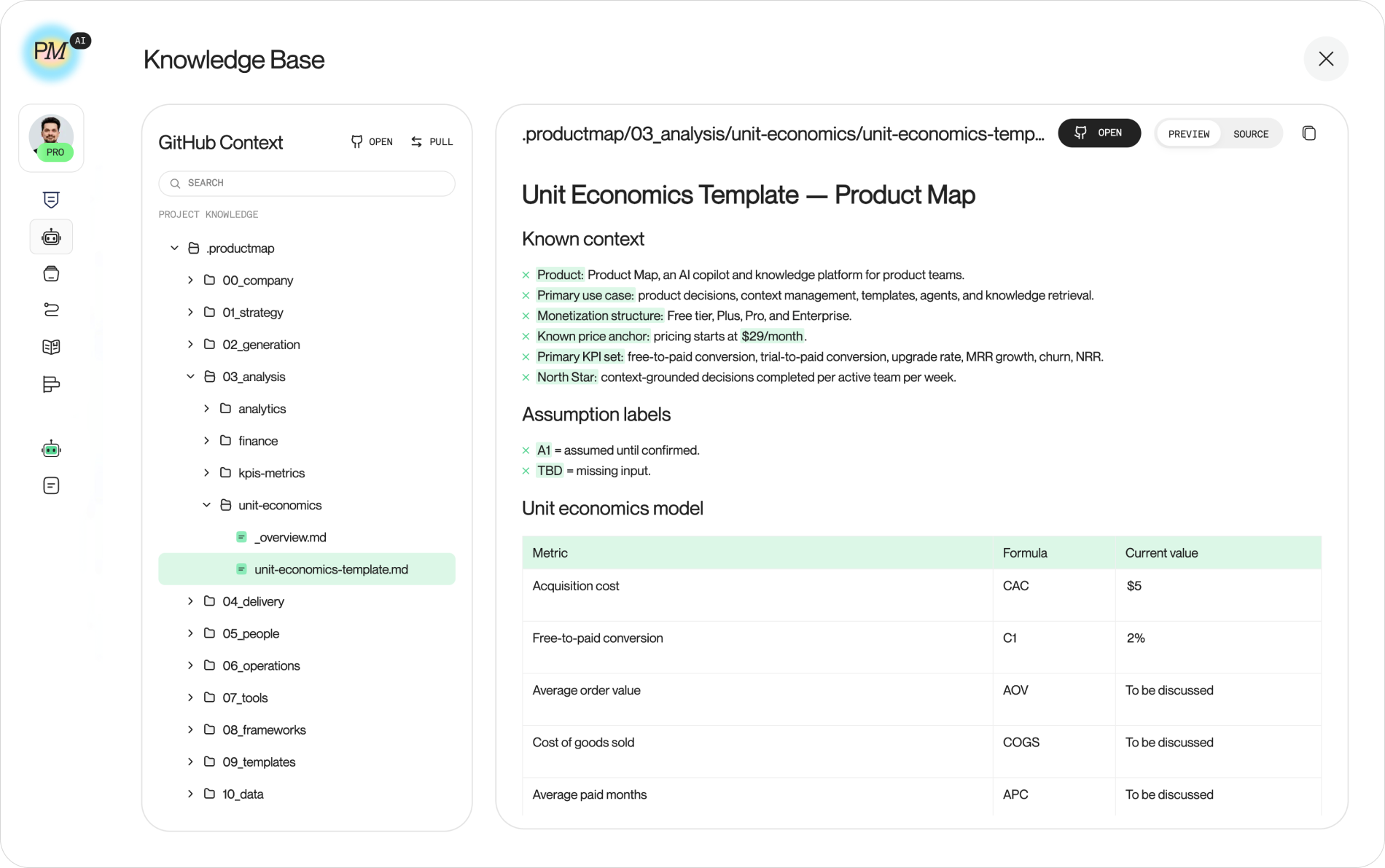Open the 06_operations folder row

click(x=307, y=665)
